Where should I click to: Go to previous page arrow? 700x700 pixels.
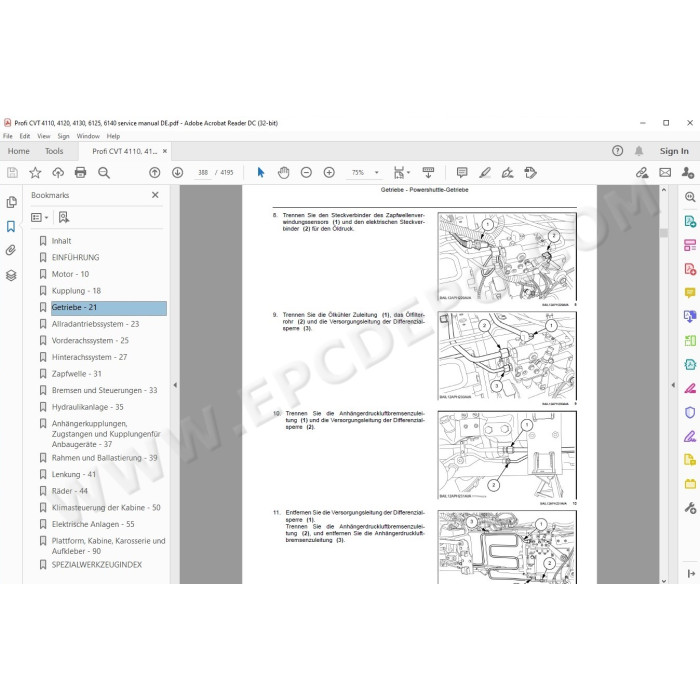click(x=154, y=173)
